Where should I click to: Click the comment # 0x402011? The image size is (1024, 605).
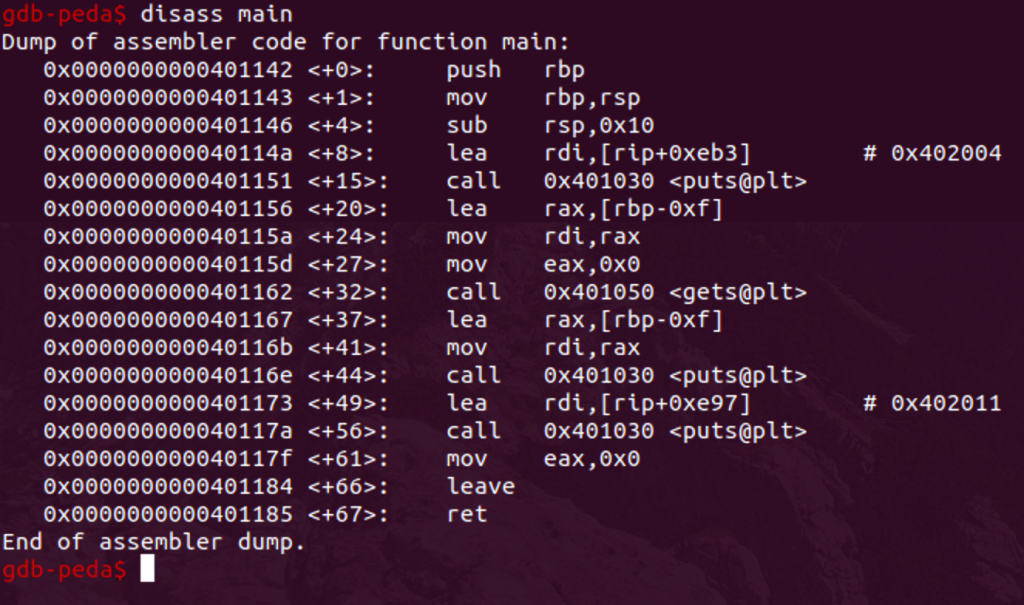coord(932,403)
